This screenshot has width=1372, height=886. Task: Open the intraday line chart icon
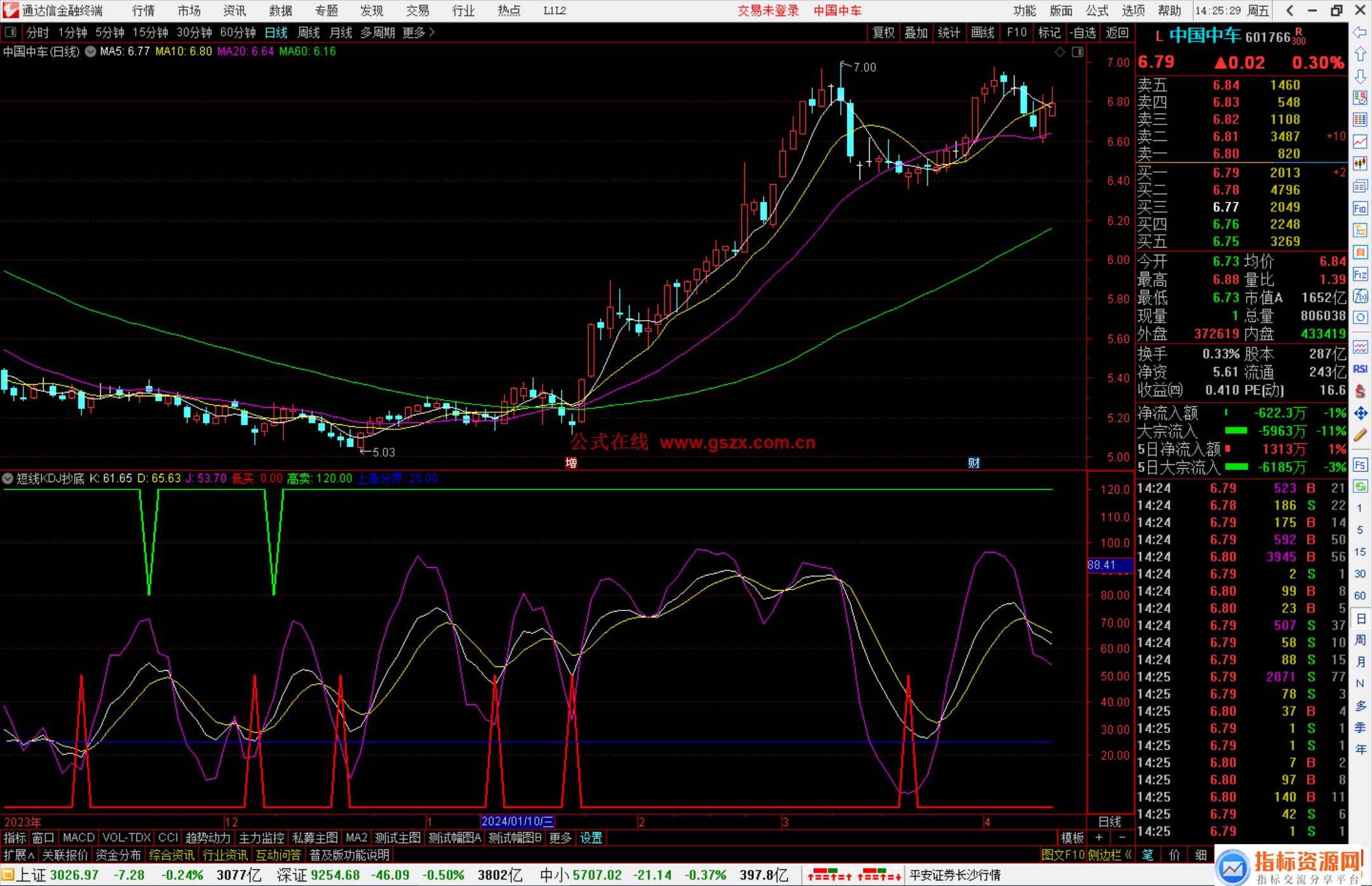[1360, 142]
